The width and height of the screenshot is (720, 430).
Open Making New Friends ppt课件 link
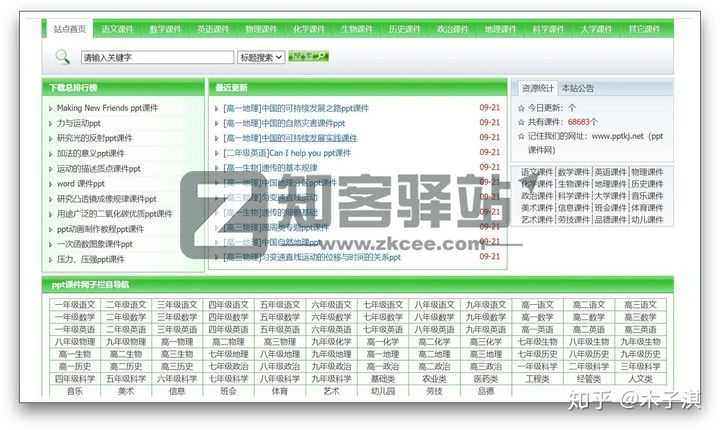tap(107, 108)
